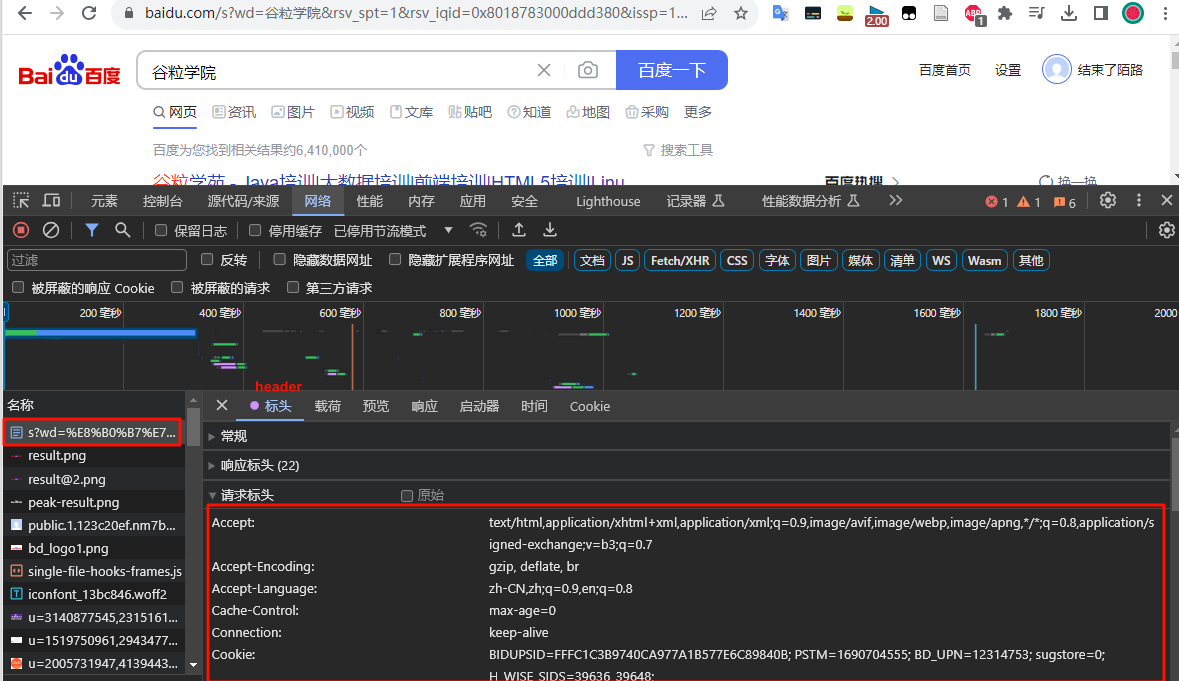Click the DevTools error count badge
Viewport: 1179px width, 681px height.
point(996,201)
